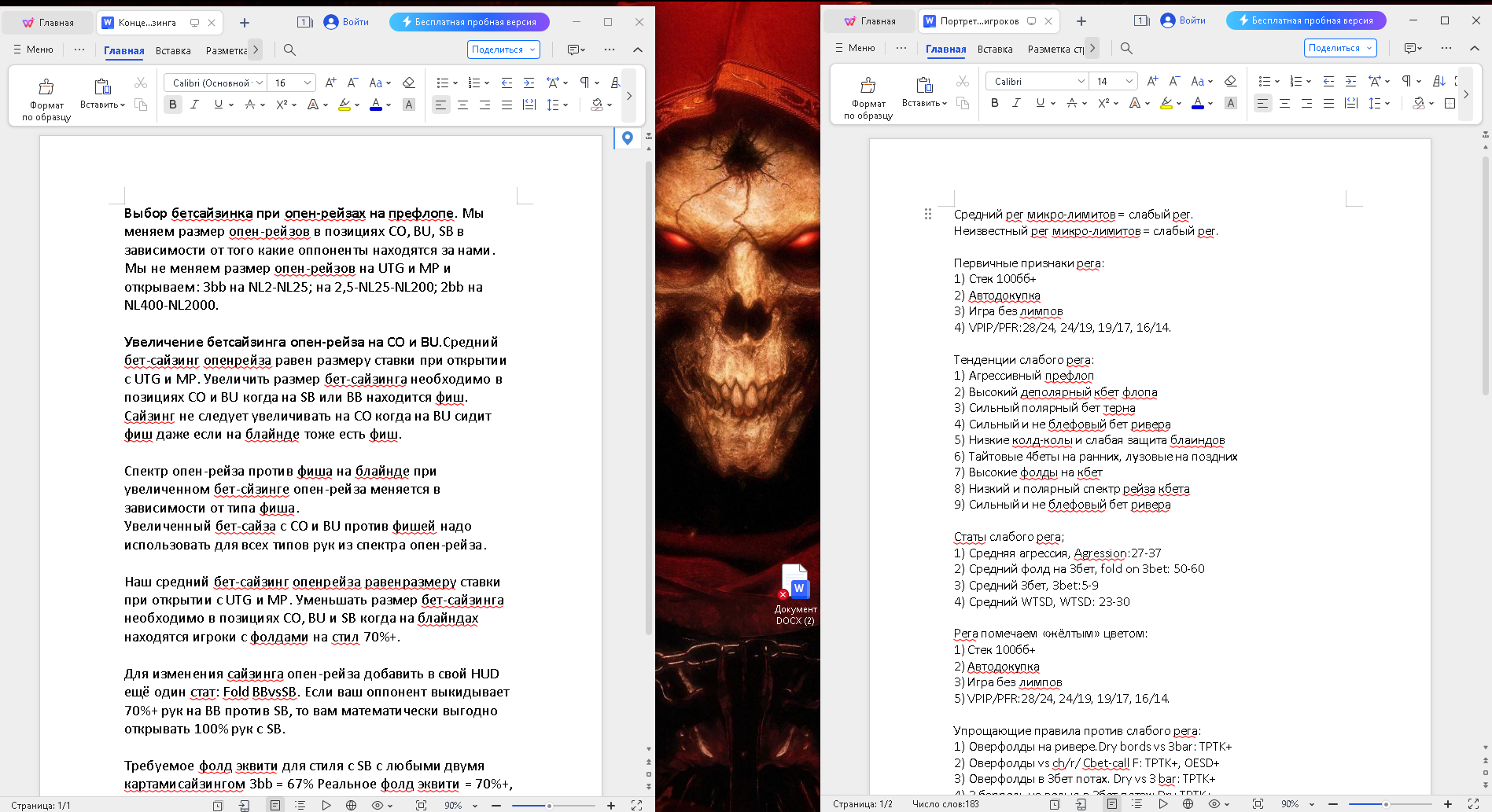The width and height of the screenshot is (1492, 812).
Task: Click Поделиться in right window
Action: tap(1340, 48)
